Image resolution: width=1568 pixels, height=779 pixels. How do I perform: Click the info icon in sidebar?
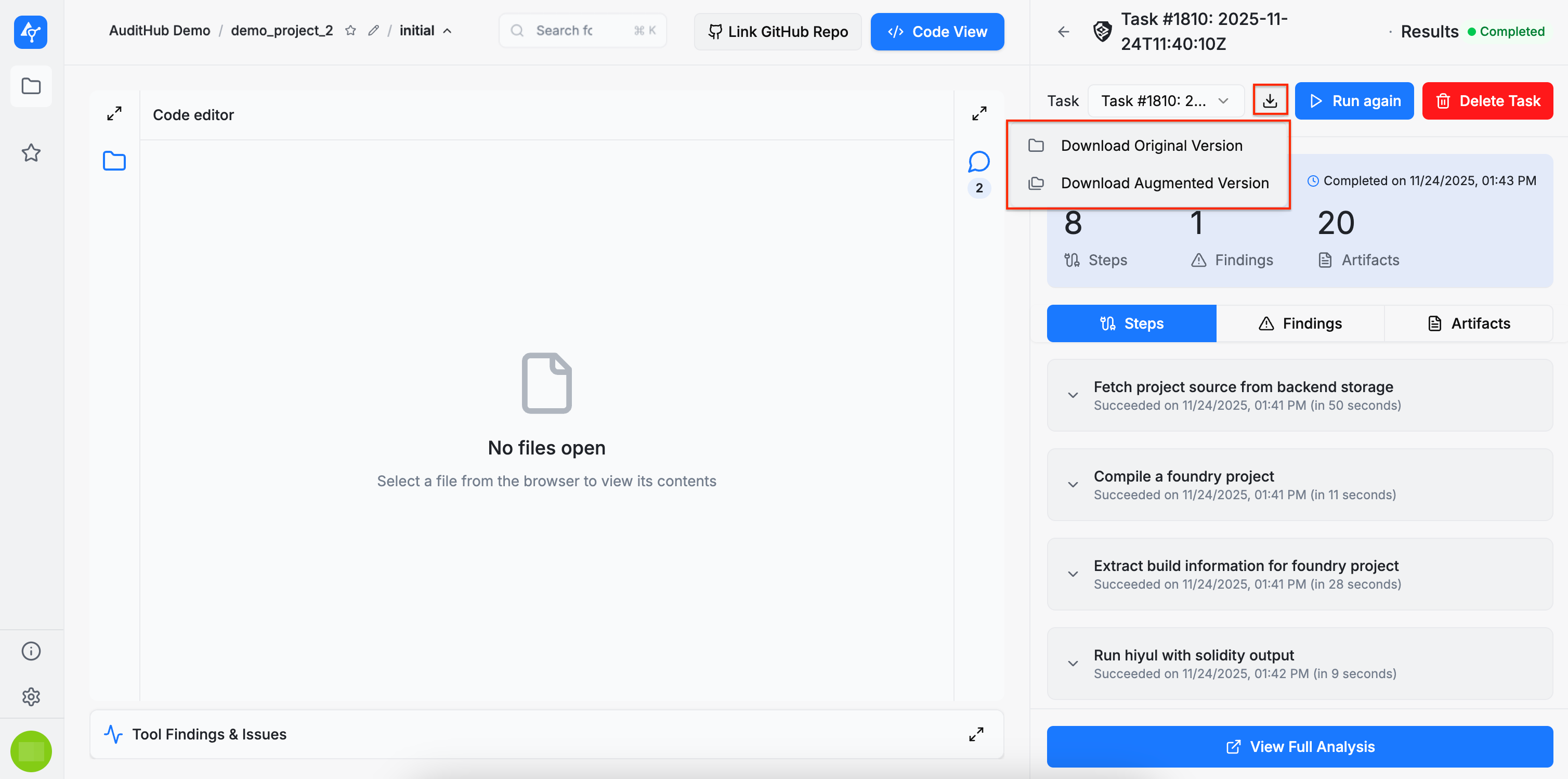click(31, 651)
